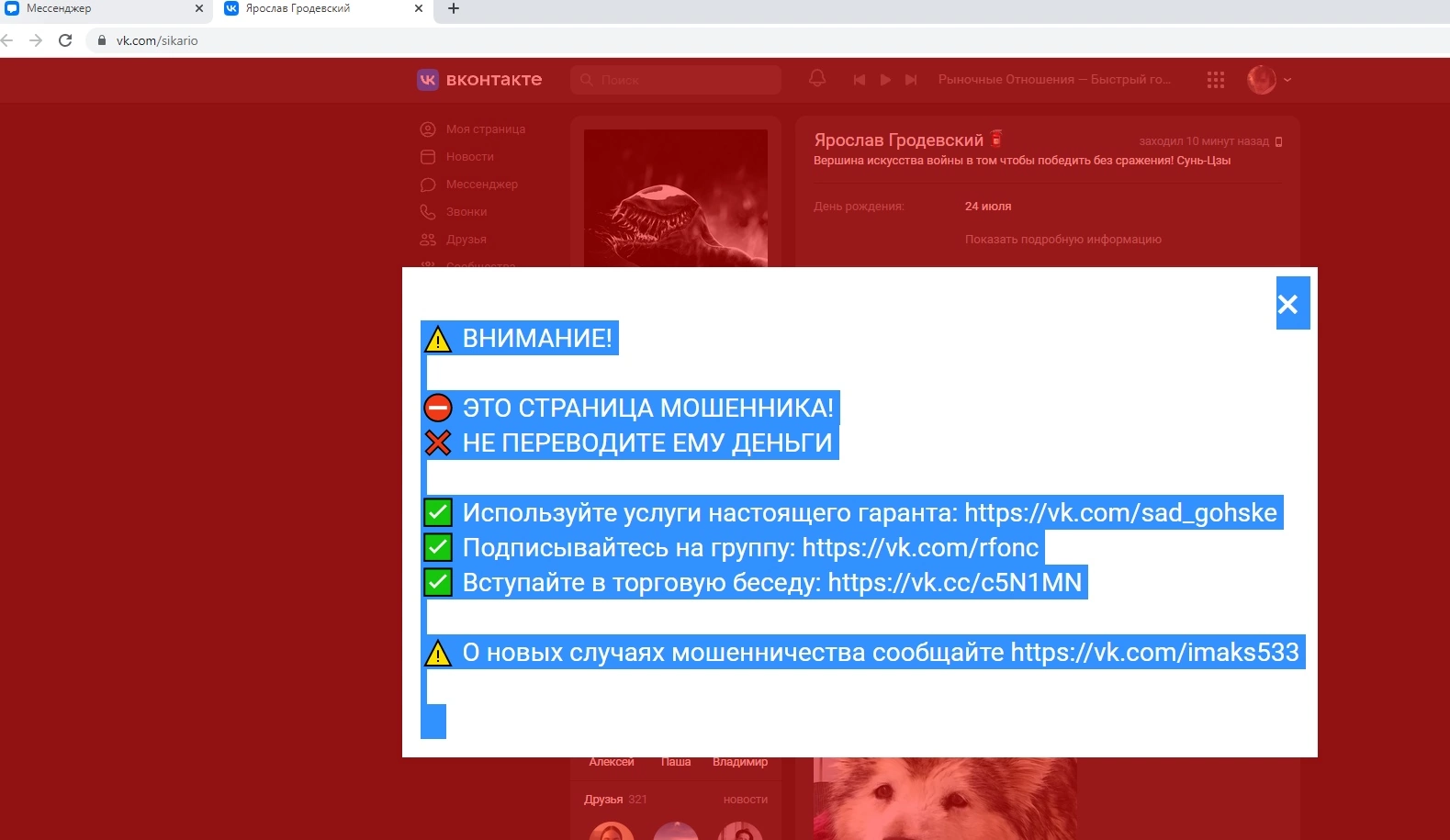Click the green check by Подписывайтесь
The width and height of the screenshot is (1450, 840).
(x=438, y=547)
